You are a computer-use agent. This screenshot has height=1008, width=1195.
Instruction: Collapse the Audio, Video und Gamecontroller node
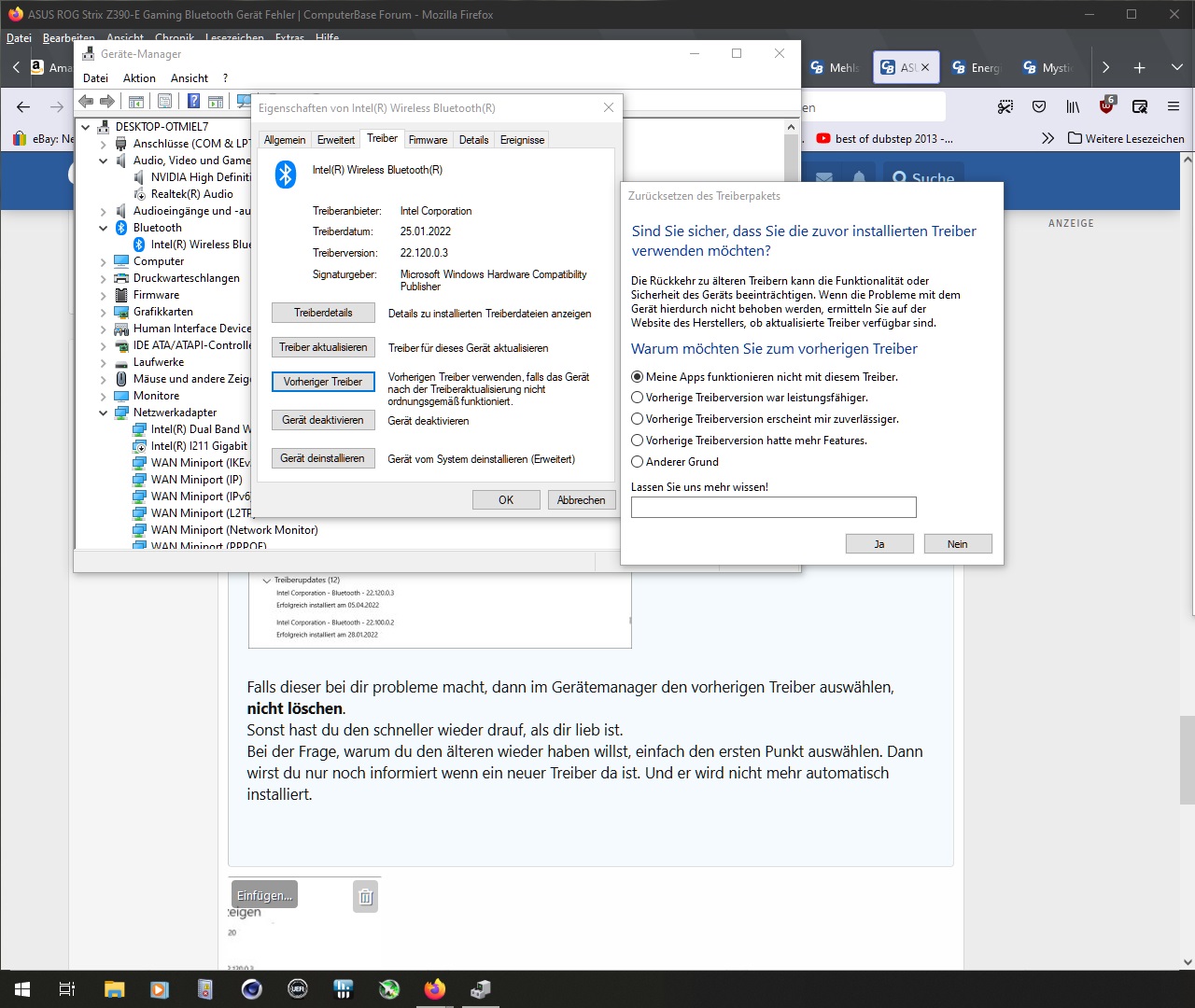point(104,161)
